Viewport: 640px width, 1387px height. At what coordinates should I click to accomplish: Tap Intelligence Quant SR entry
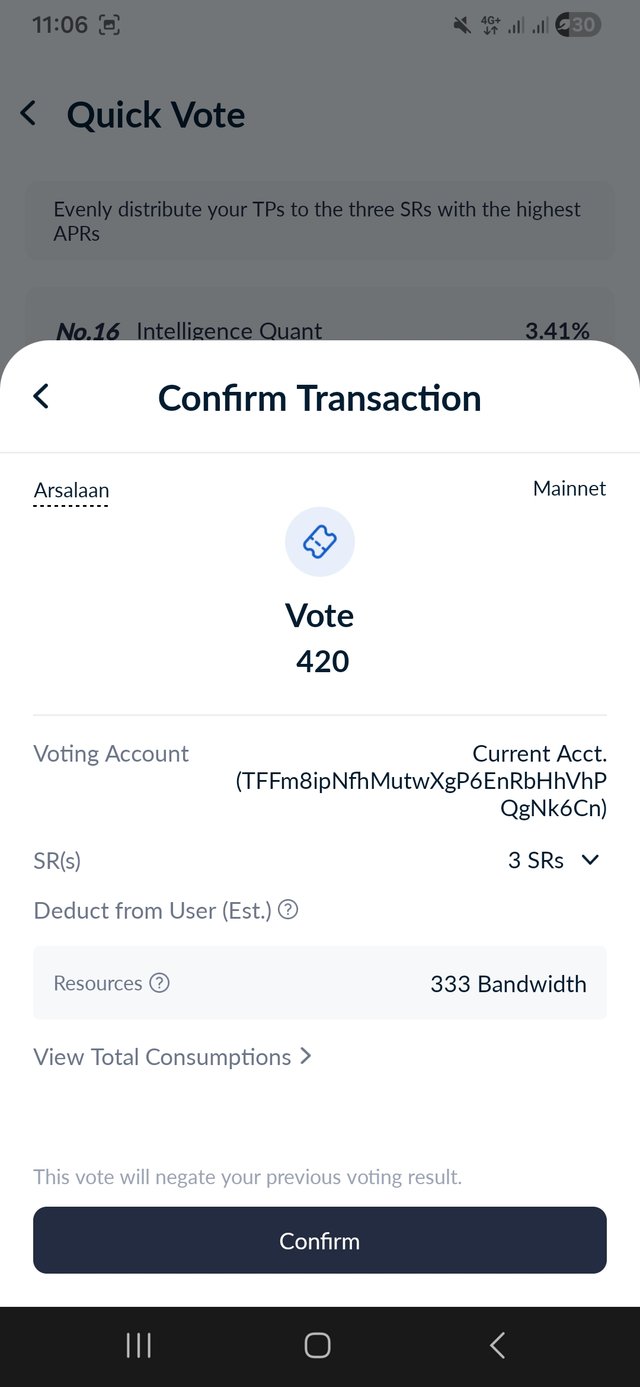point(229,331)
